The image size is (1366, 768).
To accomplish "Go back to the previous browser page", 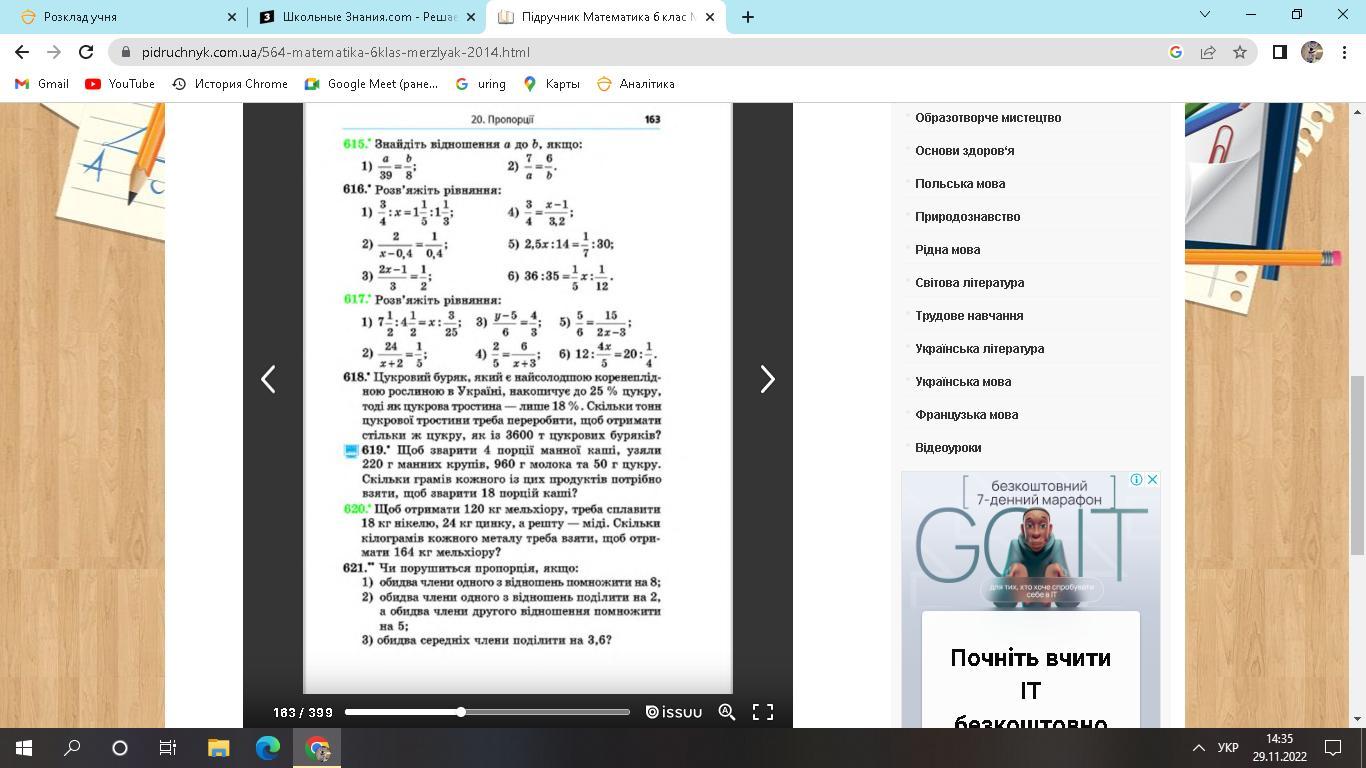I will pyautogui.click(x=22, y=52).
